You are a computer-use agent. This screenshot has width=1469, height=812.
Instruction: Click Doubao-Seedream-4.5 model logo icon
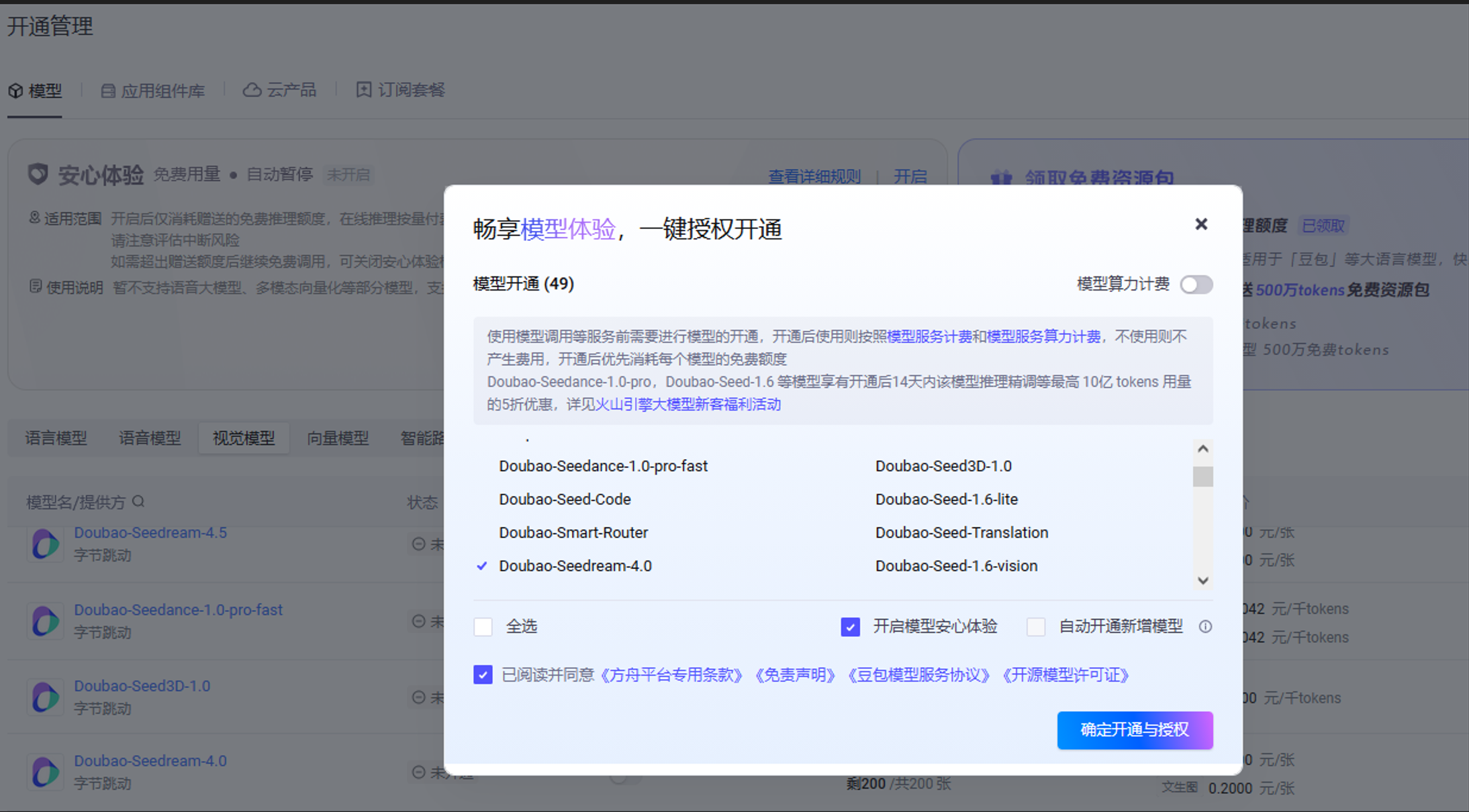click(45, 544)
